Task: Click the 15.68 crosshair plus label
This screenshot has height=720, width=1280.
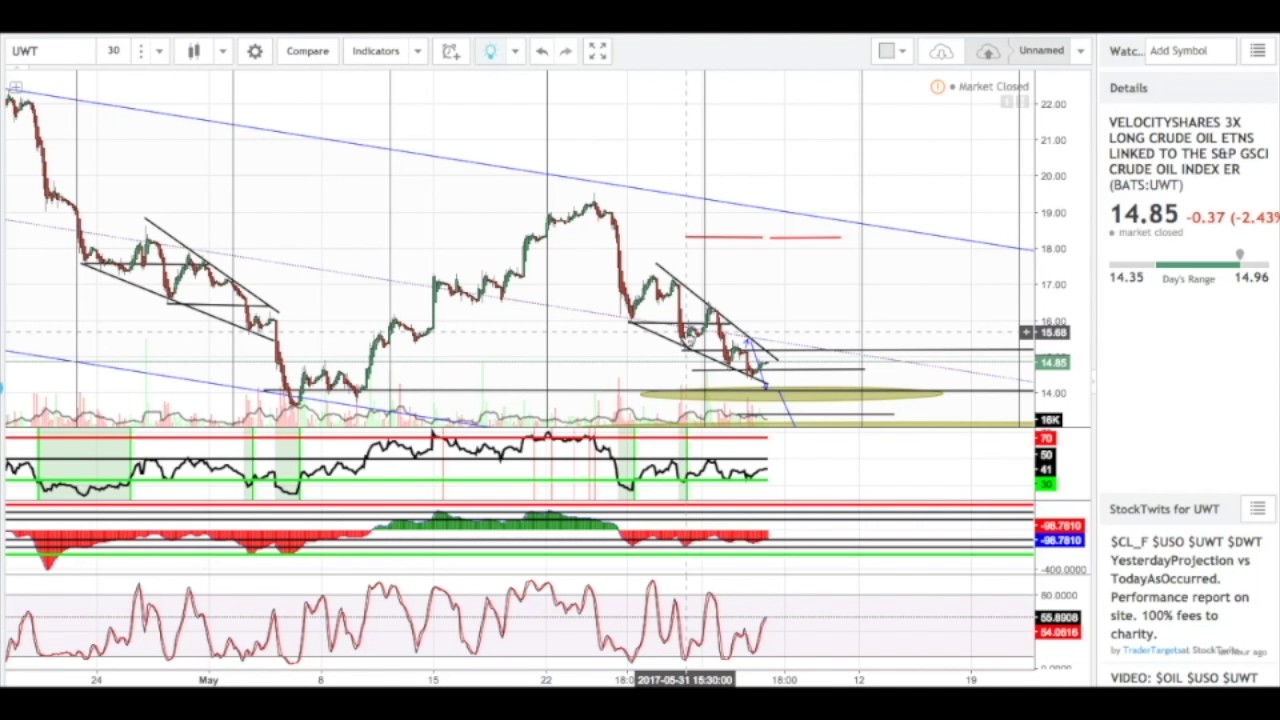Action: (x=1045, y=332)
